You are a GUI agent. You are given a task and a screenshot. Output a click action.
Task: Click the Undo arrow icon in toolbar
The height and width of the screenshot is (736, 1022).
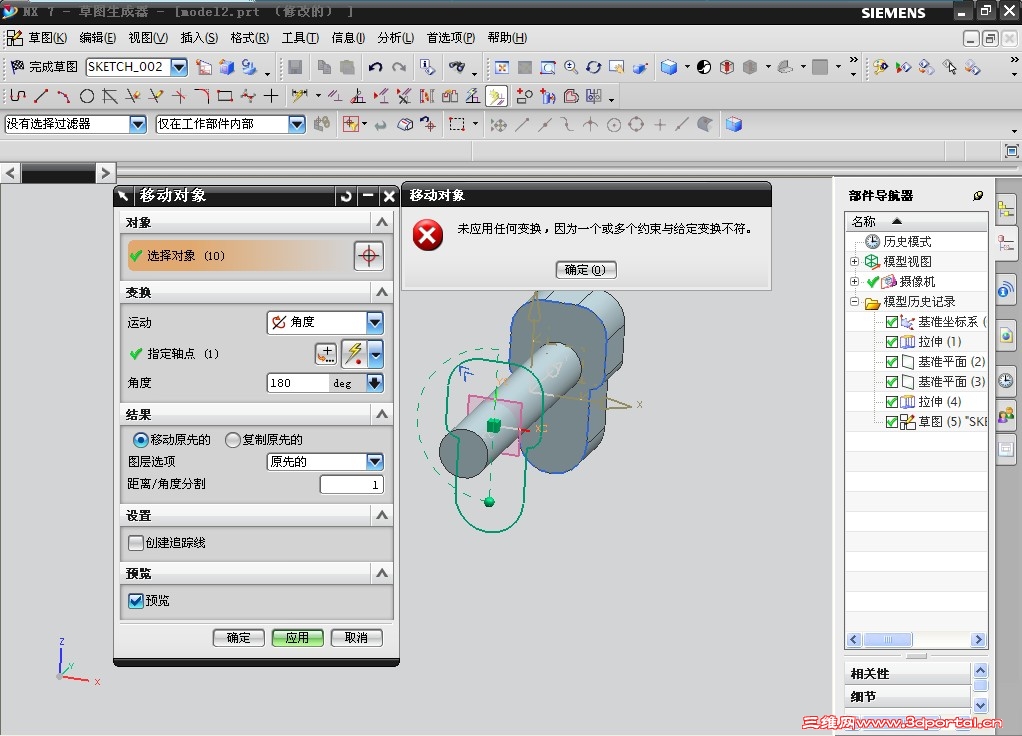click(x=375, y=66)
